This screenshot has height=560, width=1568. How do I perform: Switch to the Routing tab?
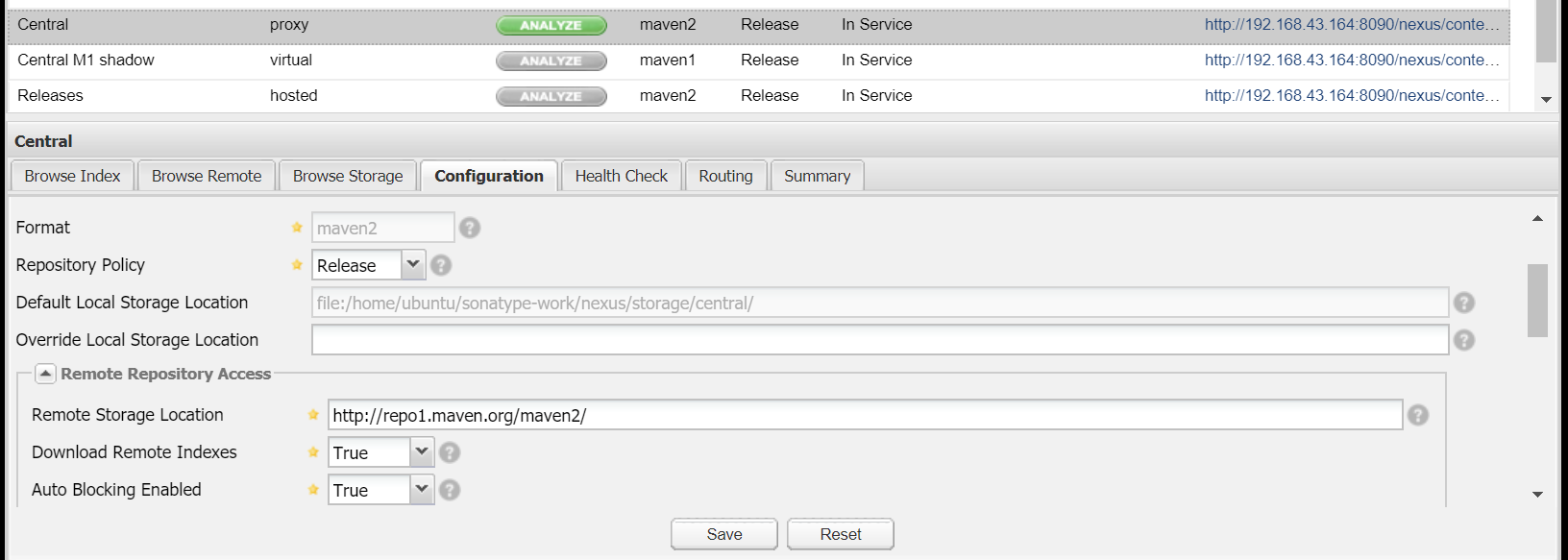[x=725, y=176]
